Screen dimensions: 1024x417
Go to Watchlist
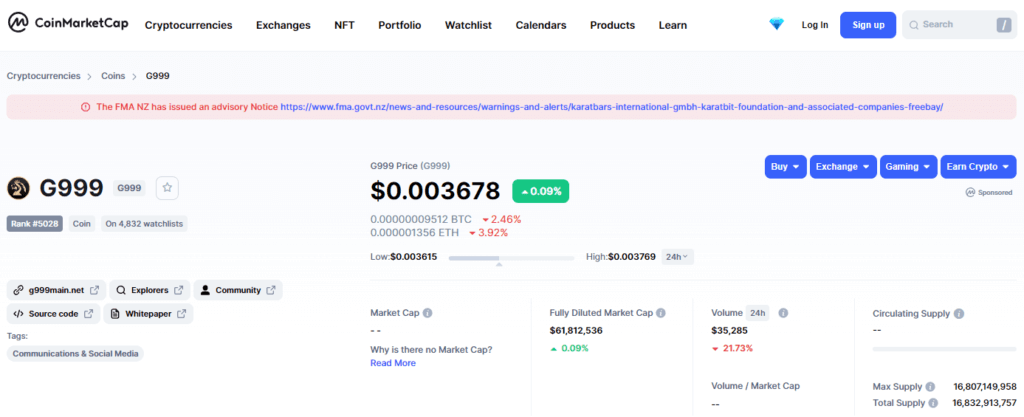tap(468, 25)
